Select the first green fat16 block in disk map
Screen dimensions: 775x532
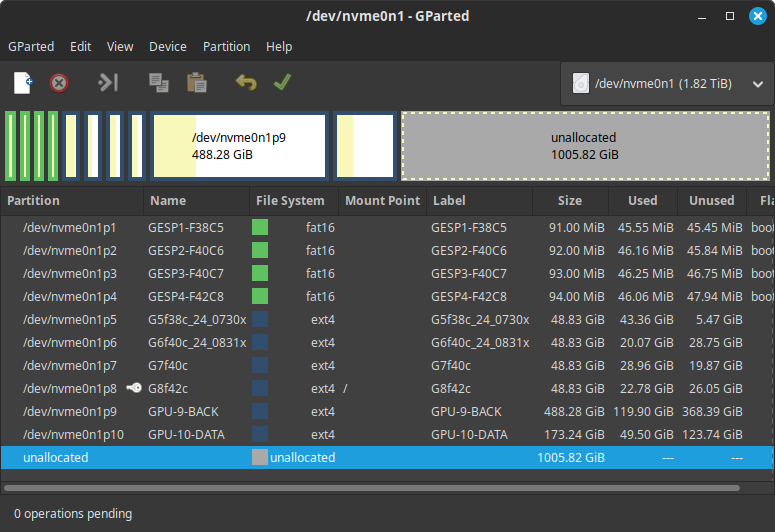pyautogui.click(x=10, y=146)
